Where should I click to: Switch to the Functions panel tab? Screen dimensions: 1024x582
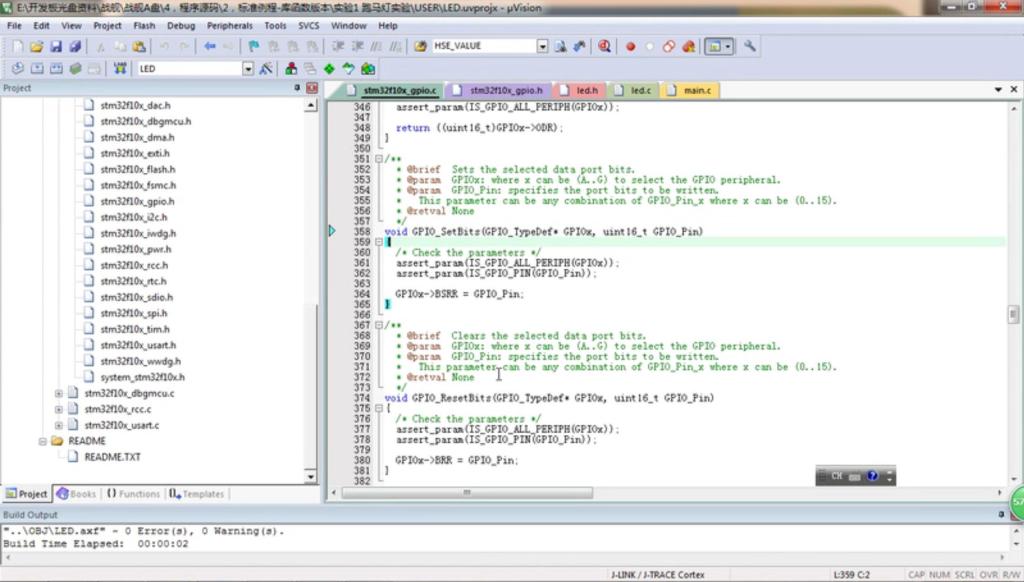point(133,494)
